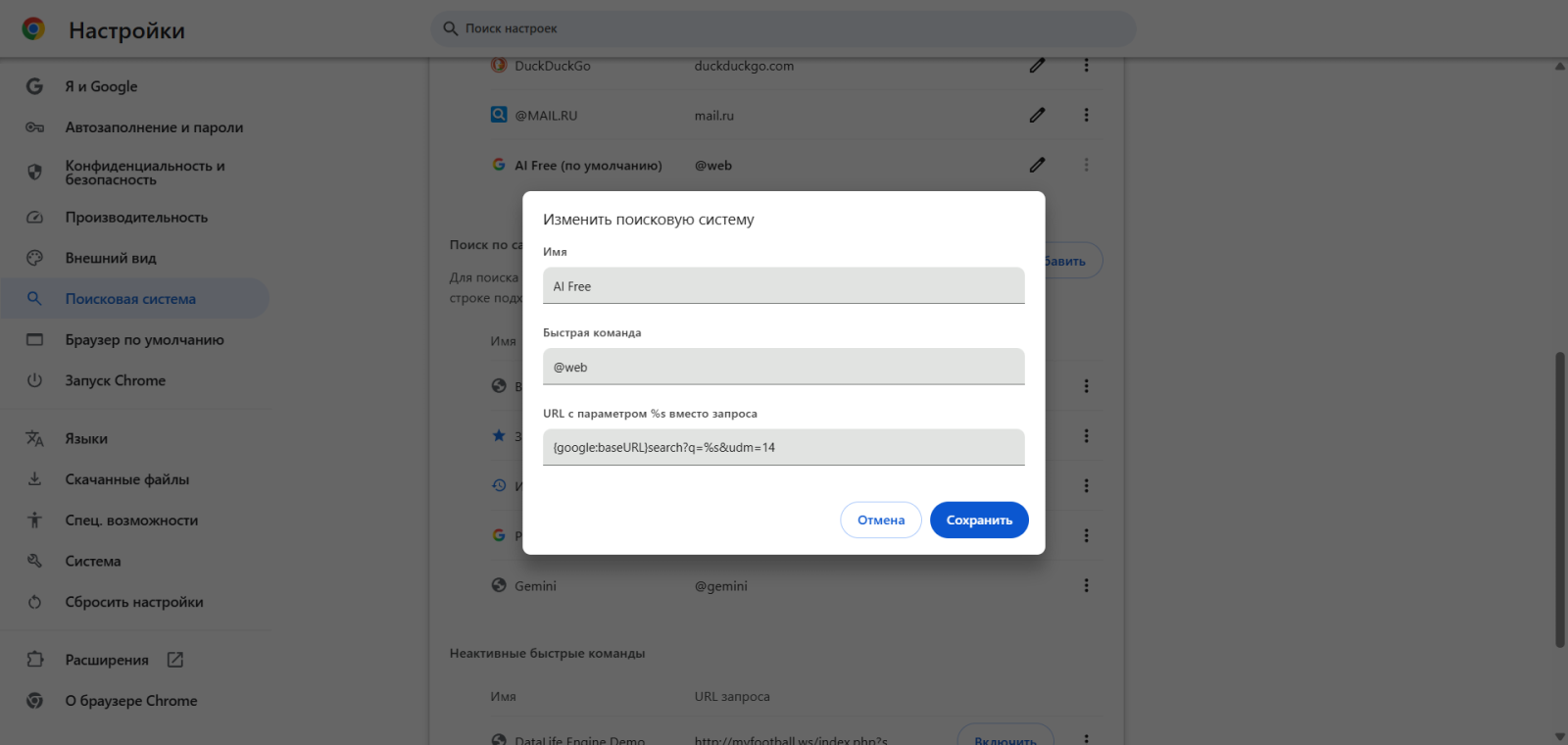Image resolution: width=1568 pixels, height=745 pixels.
Task: Go to Автозаполнение и пароли section
Action: click(154, 127)
